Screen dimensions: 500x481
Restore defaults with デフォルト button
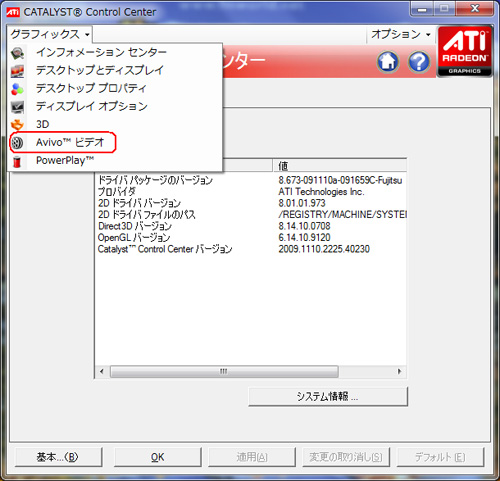(440, 457)
